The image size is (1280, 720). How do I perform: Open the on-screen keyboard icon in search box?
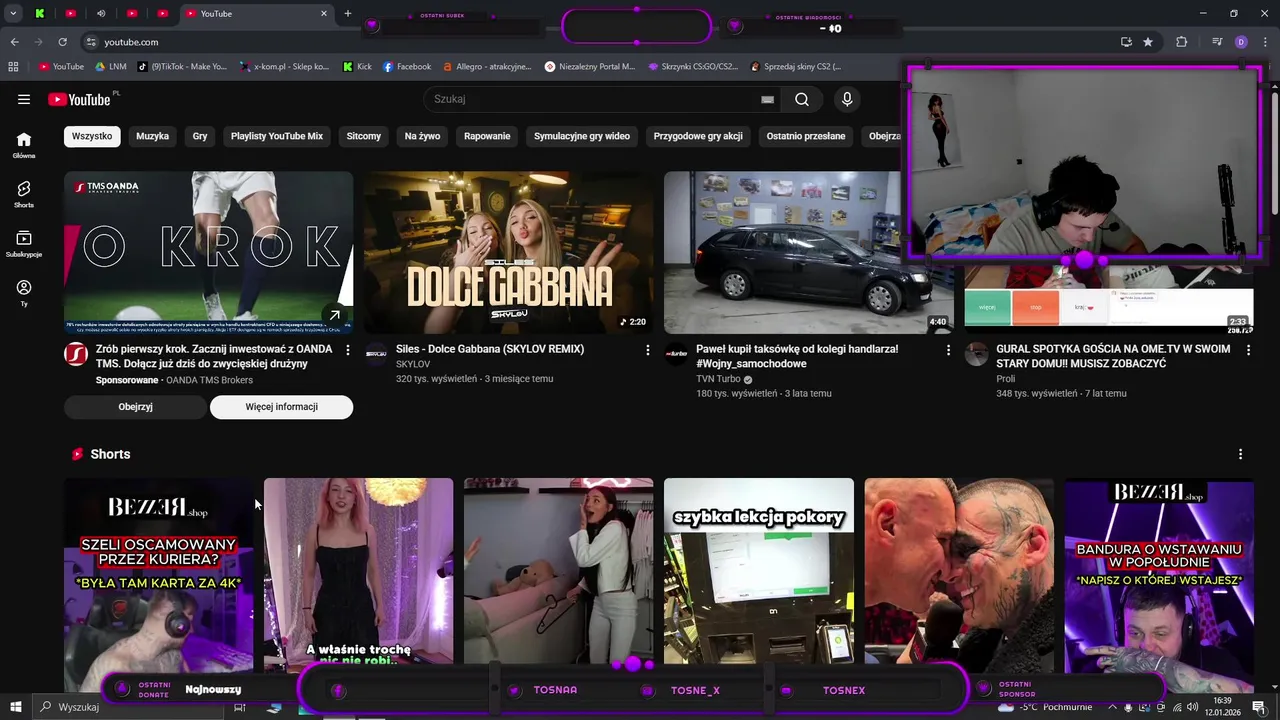pyautogui.click(x=767, y=99)
